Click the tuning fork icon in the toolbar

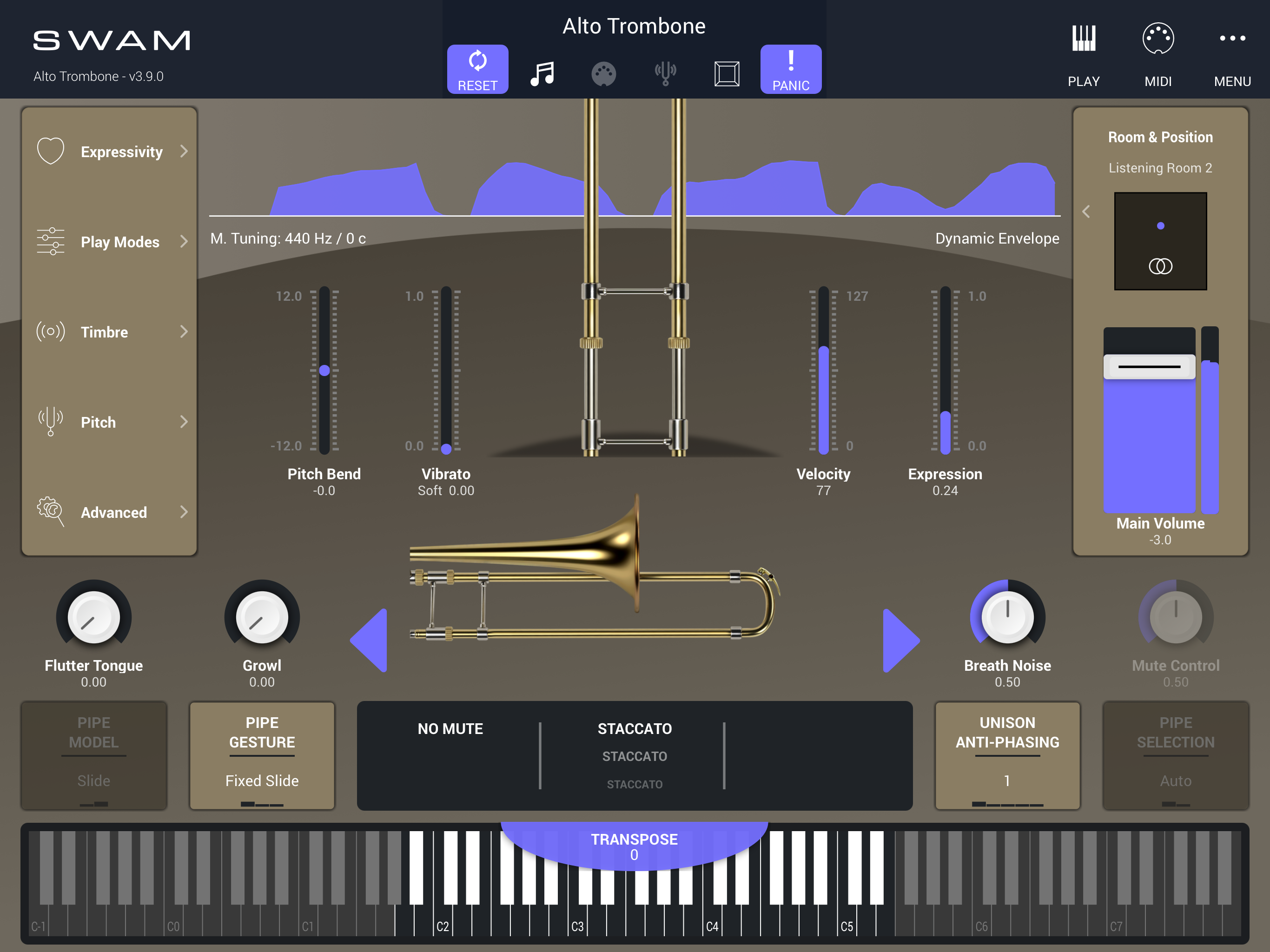pos(665,73)
